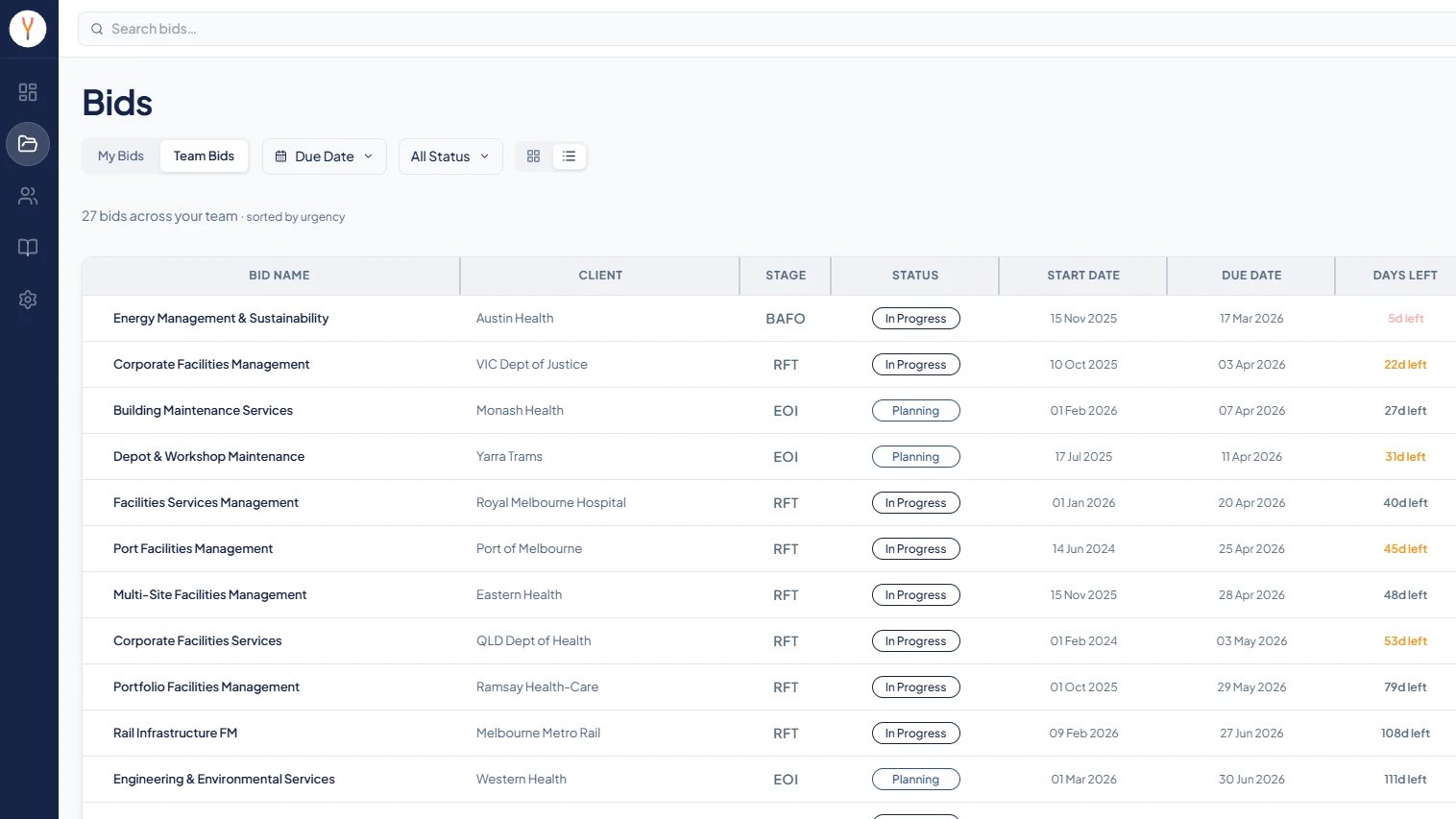The height and width of the screenshot is (819, 1456).
Task: Click client name Austin Health
Action: click(515, 319)
